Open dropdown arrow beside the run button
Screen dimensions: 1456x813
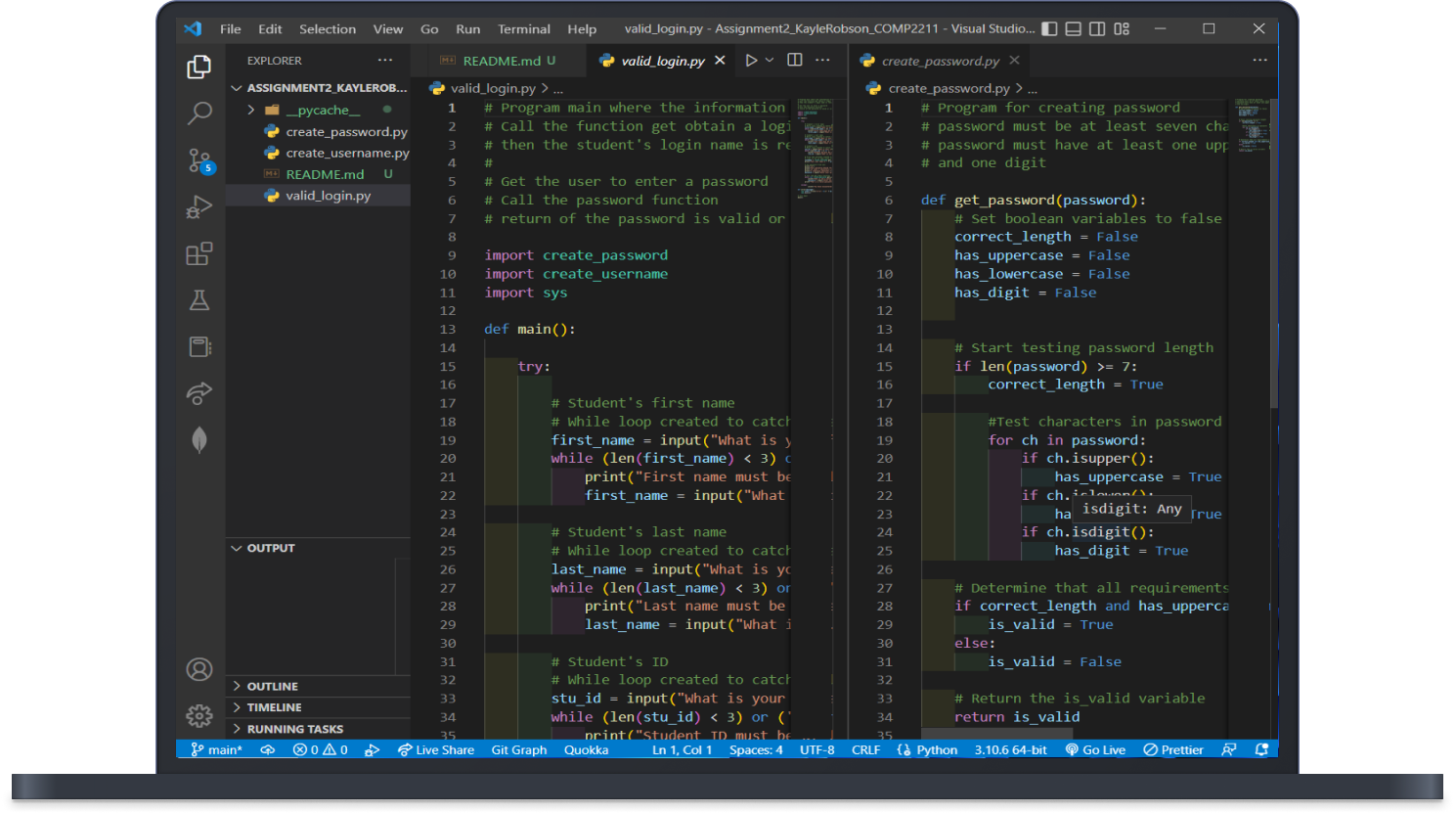pyautogui.click(x=770, y=61)
